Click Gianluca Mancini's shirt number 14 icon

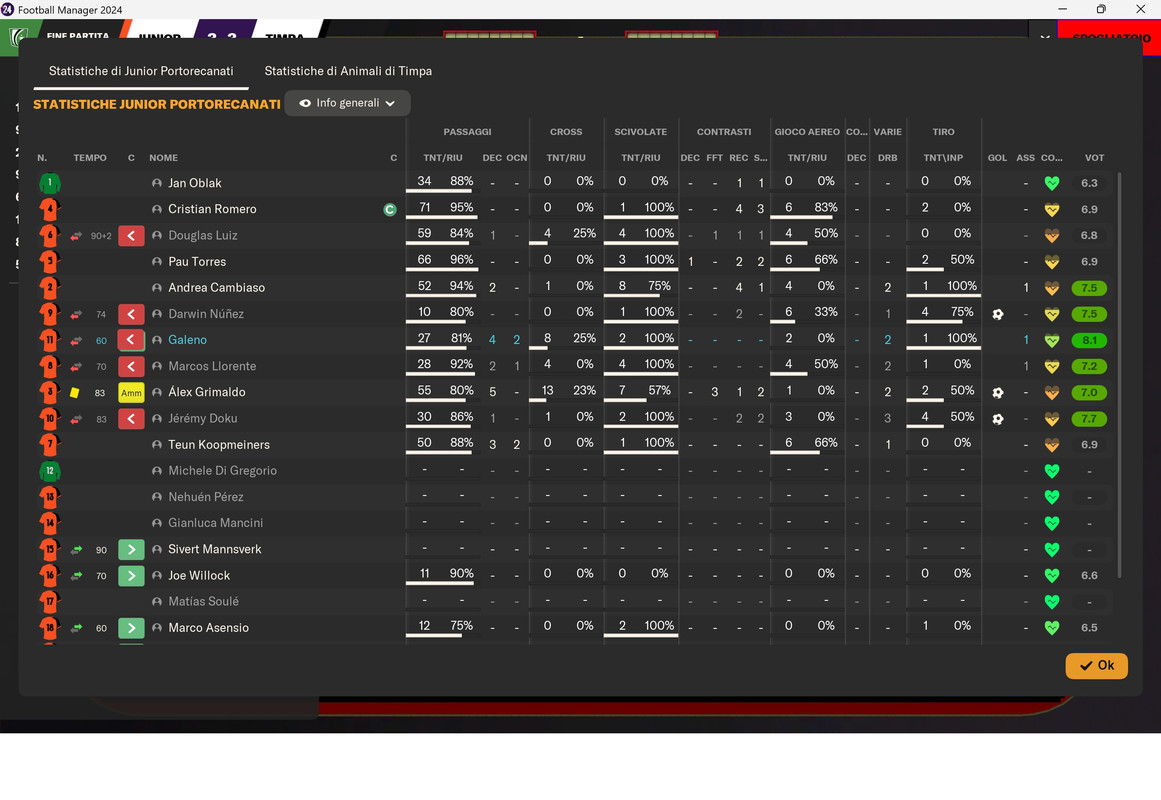click(x=50, y=523)
